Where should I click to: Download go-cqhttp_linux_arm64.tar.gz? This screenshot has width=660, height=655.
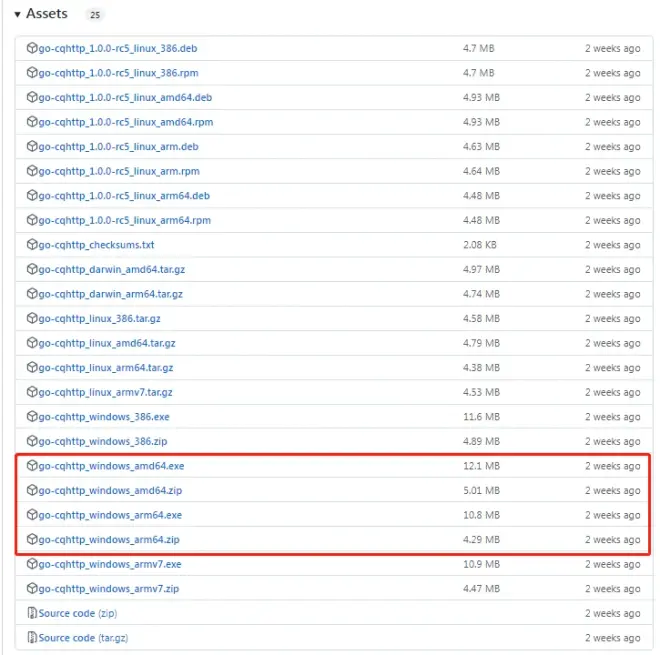click(106, 367)
